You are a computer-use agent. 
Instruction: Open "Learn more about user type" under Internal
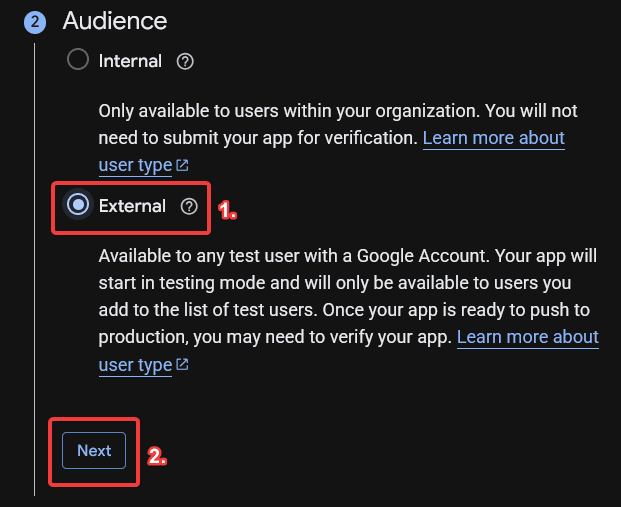493,138
